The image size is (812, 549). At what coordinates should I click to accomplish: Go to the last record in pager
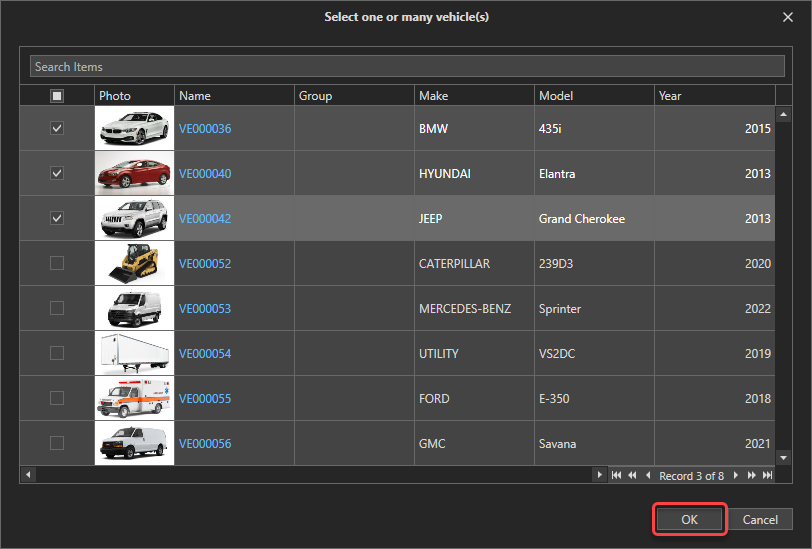pyautogui.click(x=767, y=475)
